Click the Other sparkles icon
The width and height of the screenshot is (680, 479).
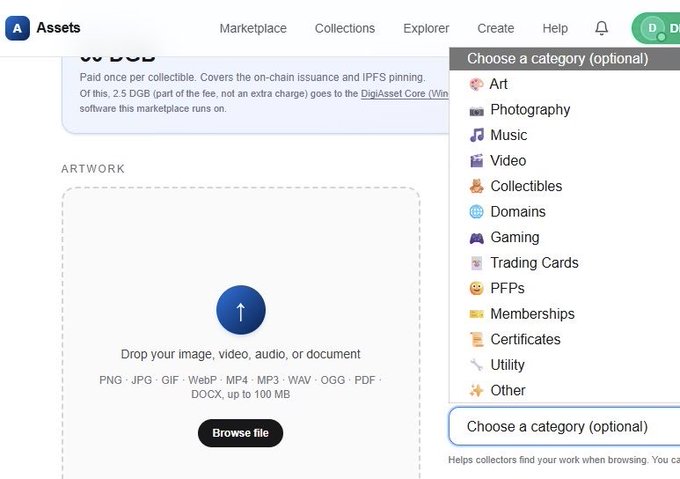click(x=476, y=391)
